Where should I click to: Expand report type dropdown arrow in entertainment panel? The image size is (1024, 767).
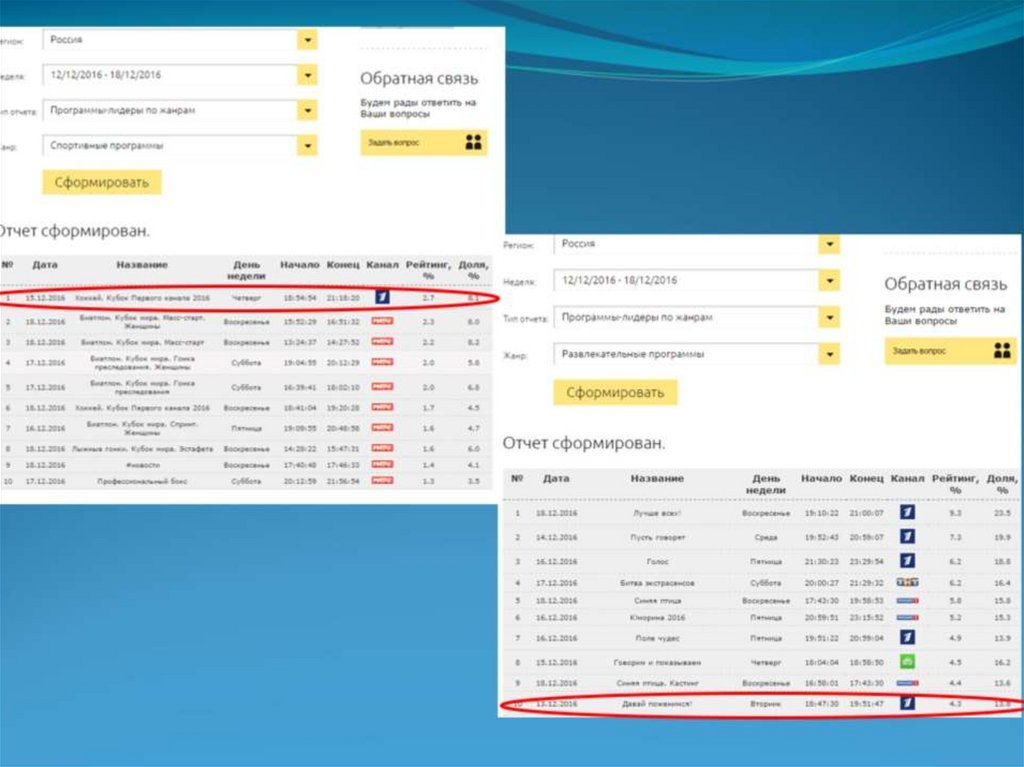pos(829,318)
